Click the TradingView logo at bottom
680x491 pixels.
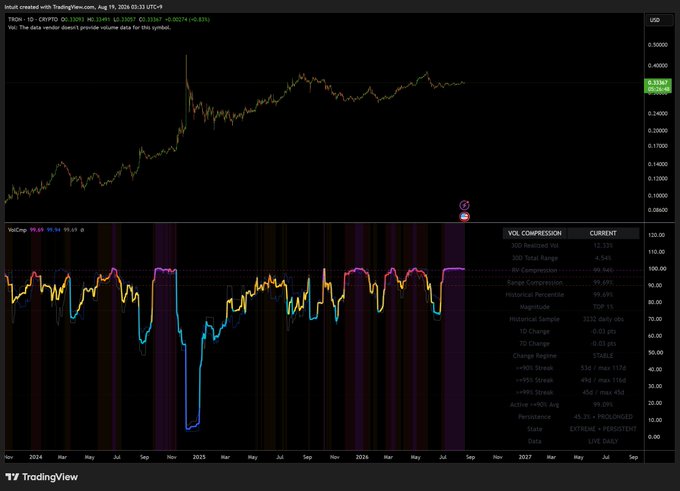(x=42, y=477)
